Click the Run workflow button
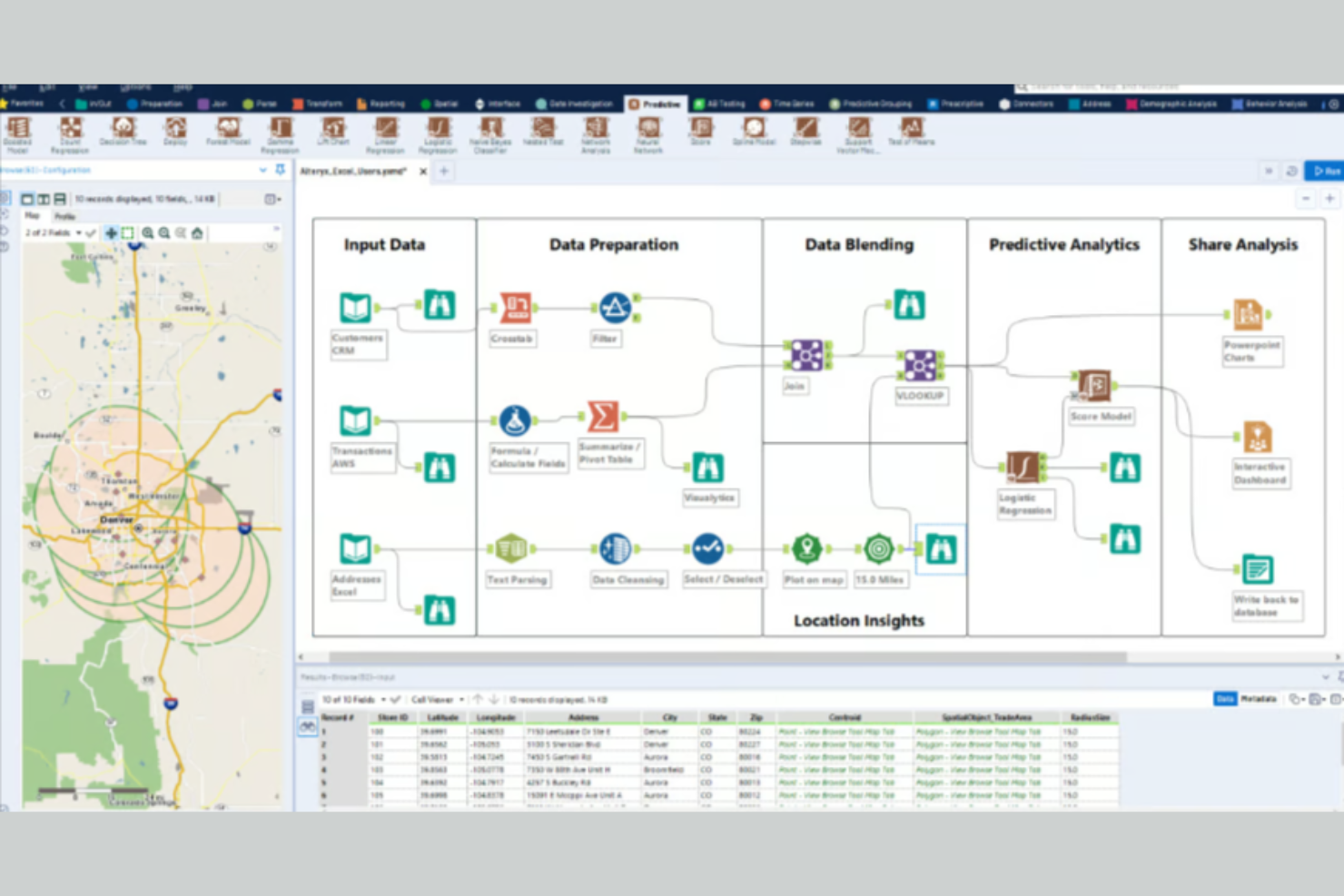1344x896 pixels. [x=1325, y=171]
